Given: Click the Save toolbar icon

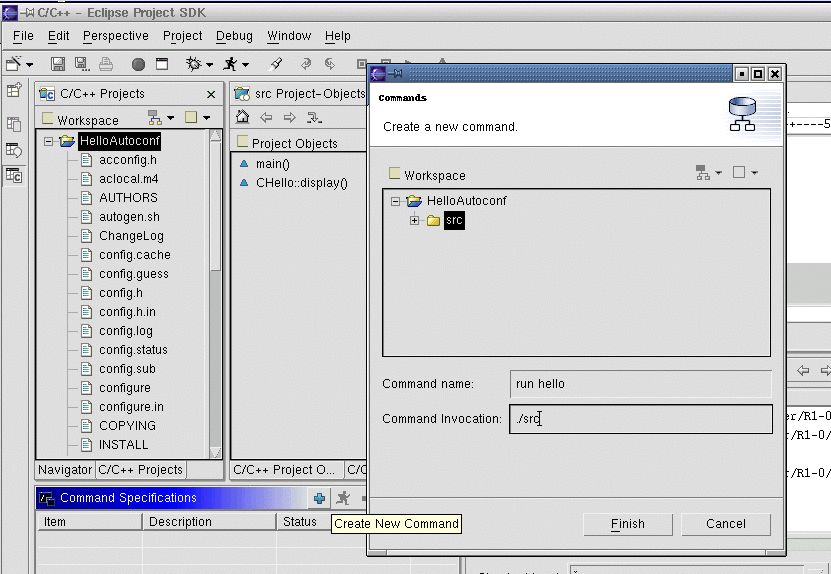Looking at the screenshot, I should pos(57,64).
